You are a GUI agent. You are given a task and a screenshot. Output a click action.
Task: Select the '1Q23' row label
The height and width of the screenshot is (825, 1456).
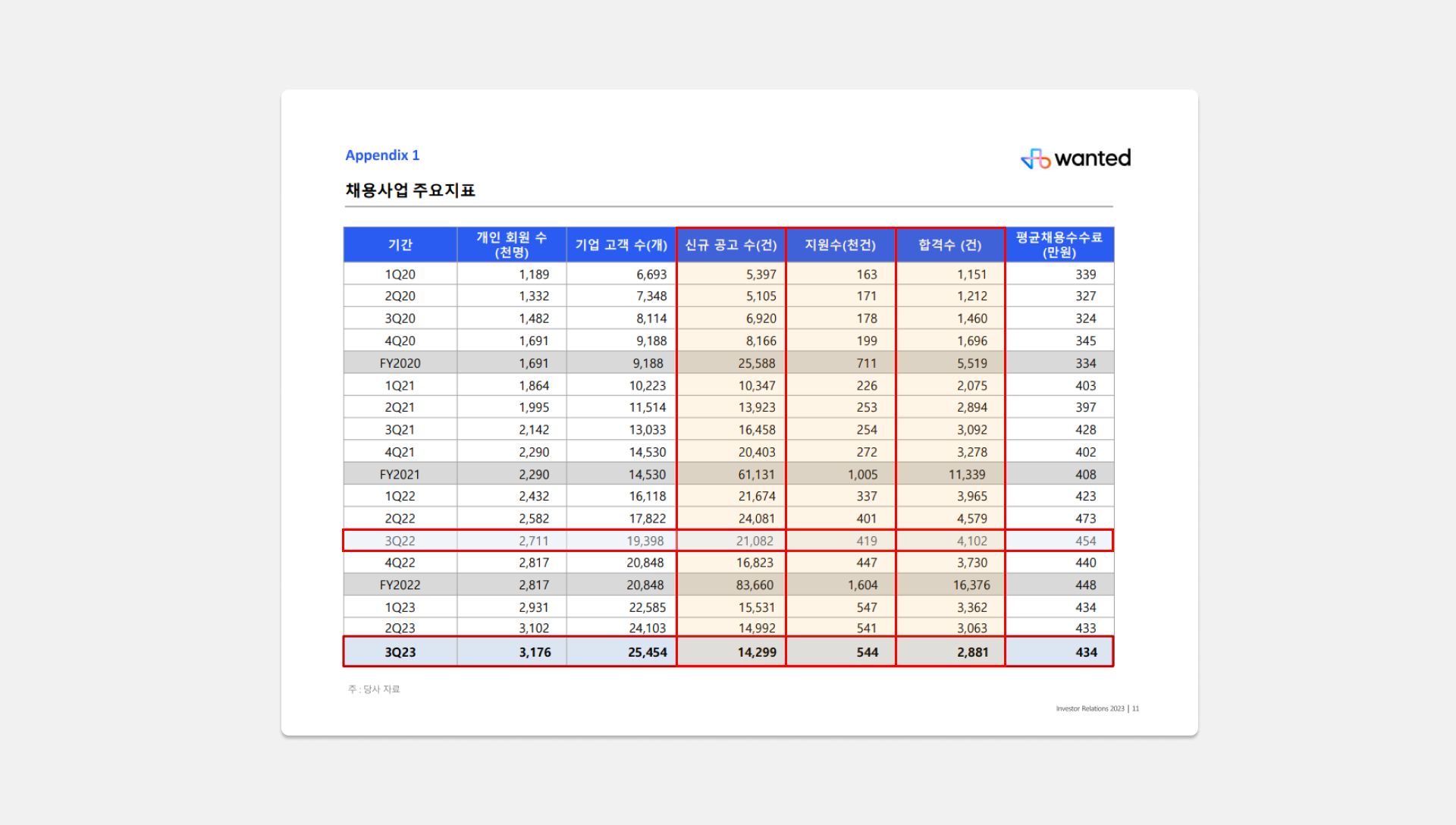point(400,608)
